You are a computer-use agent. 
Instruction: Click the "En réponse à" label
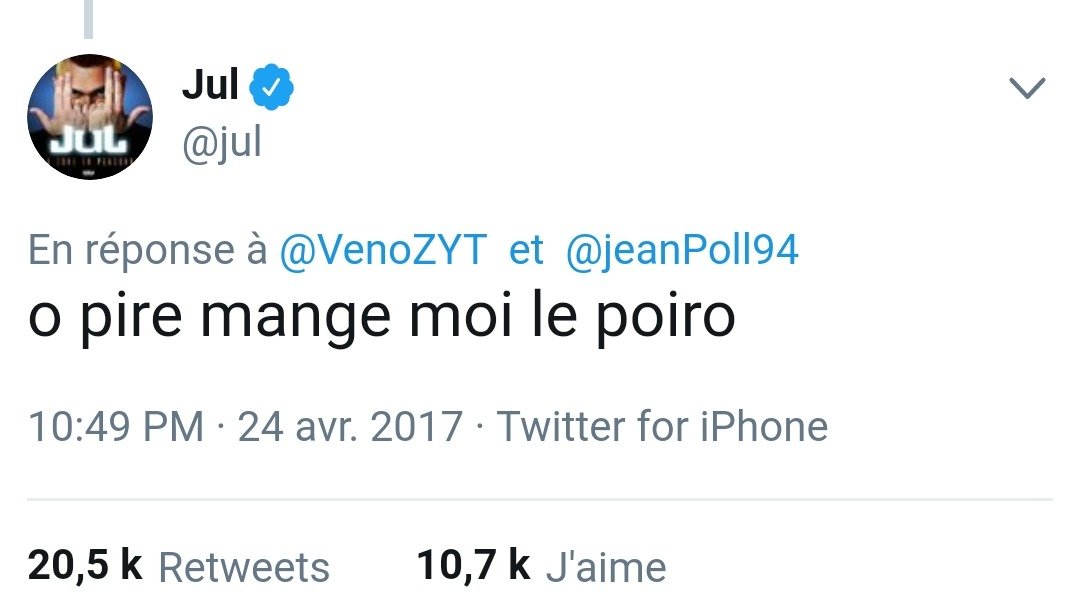coord(147,250)
